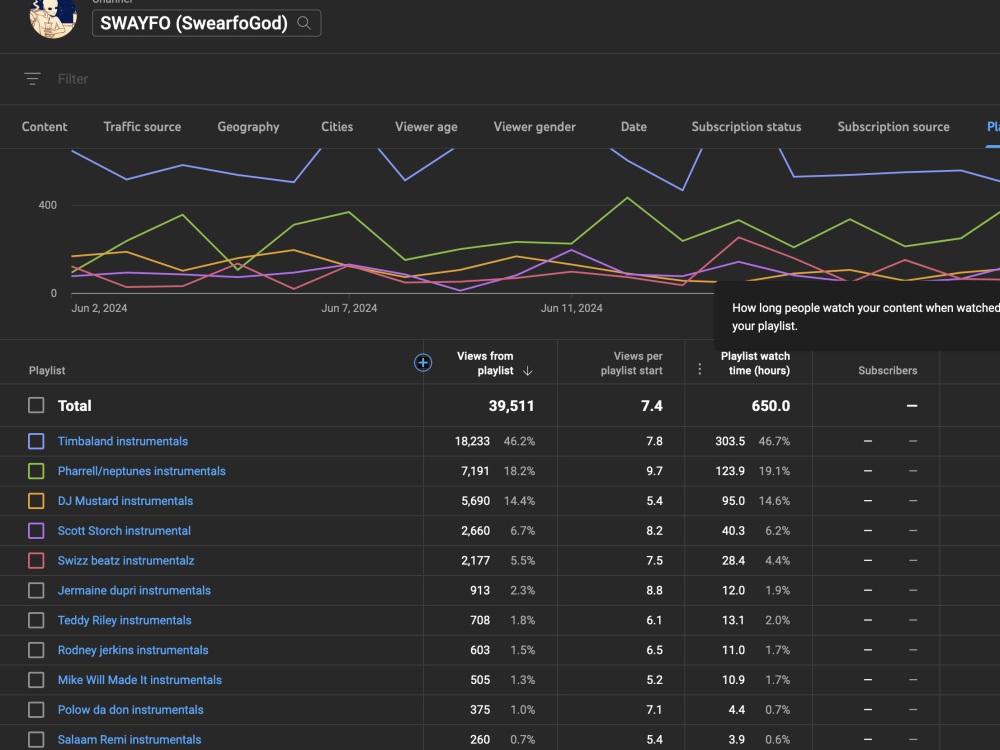1000x750 pixels.
Task: Open the Viewer age tab
Action: click(426, 126)
